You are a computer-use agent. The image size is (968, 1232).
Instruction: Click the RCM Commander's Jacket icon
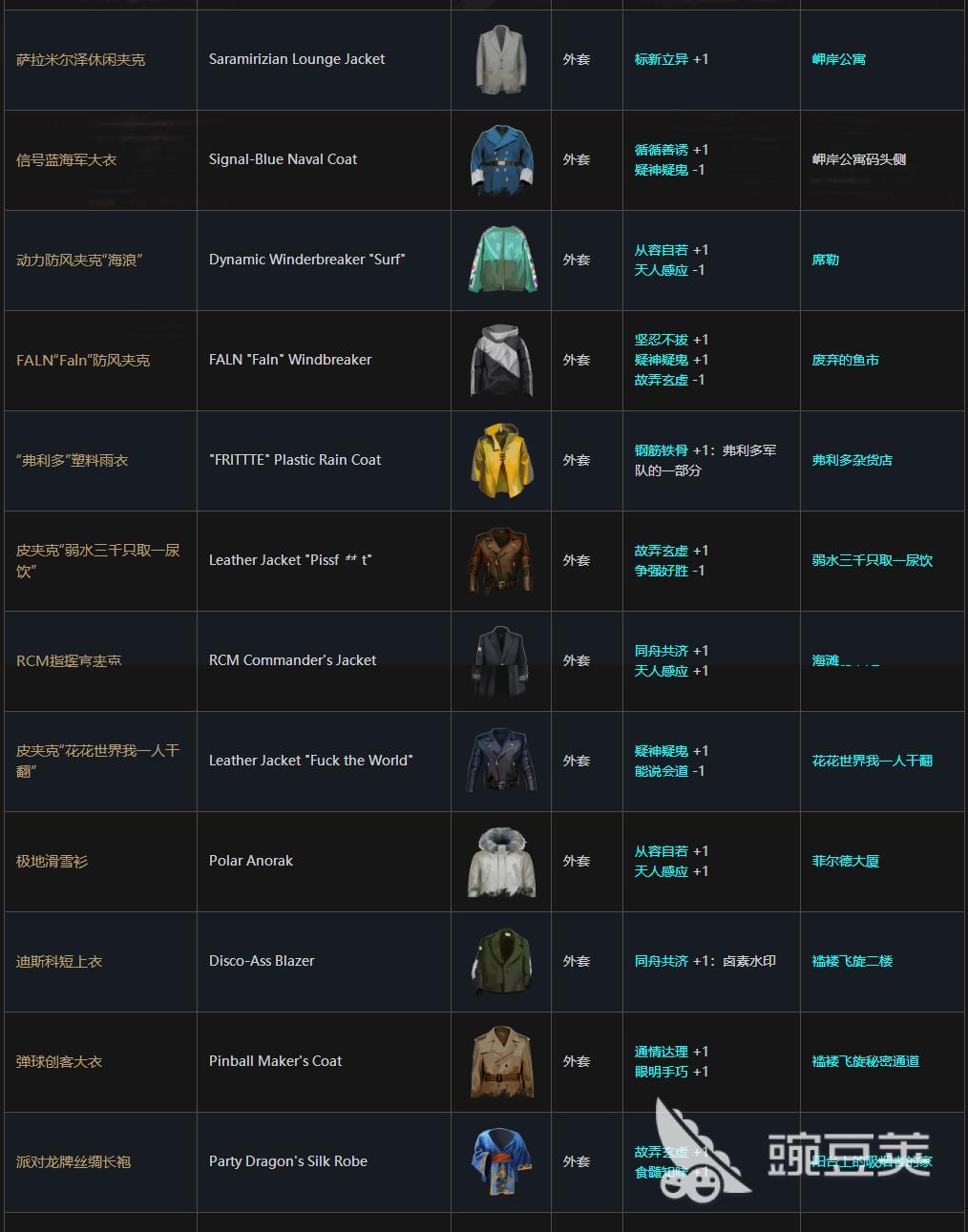501,661
